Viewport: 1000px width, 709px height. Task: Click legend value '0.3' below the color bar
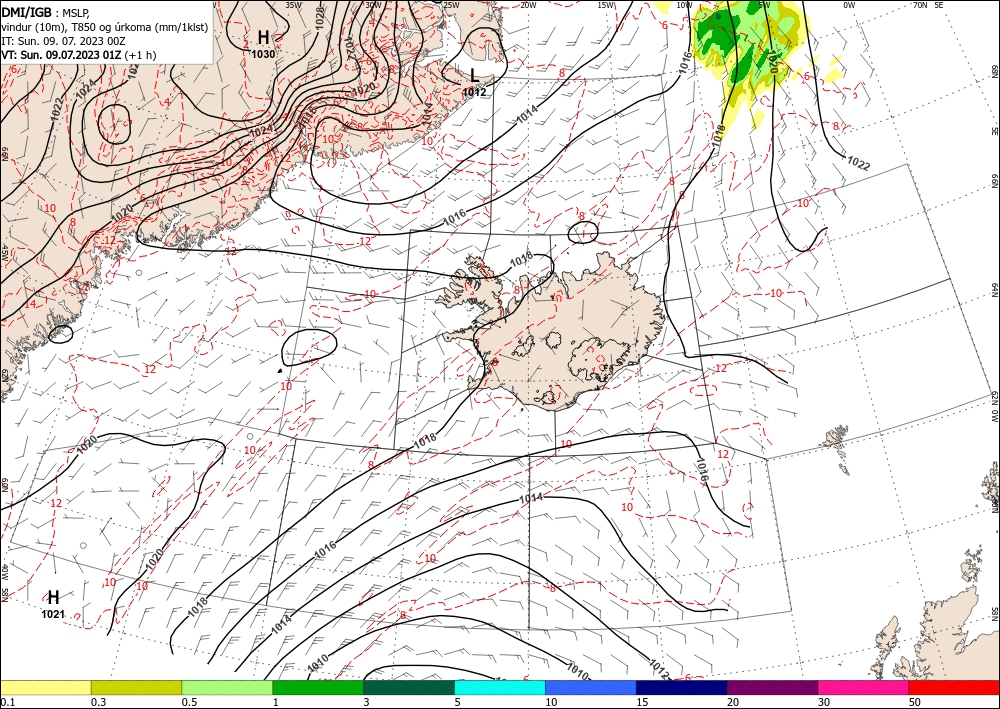[x=99, y=702]
